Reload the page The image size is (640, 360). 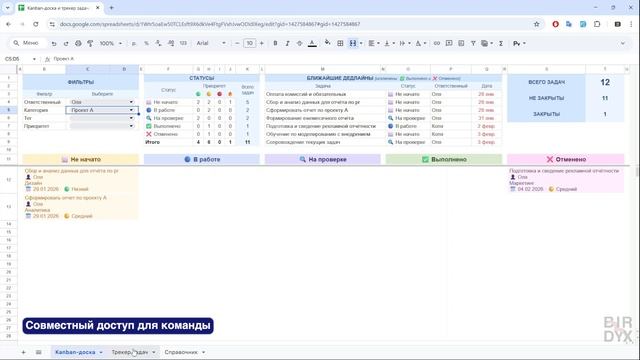(x=36, y=24)
